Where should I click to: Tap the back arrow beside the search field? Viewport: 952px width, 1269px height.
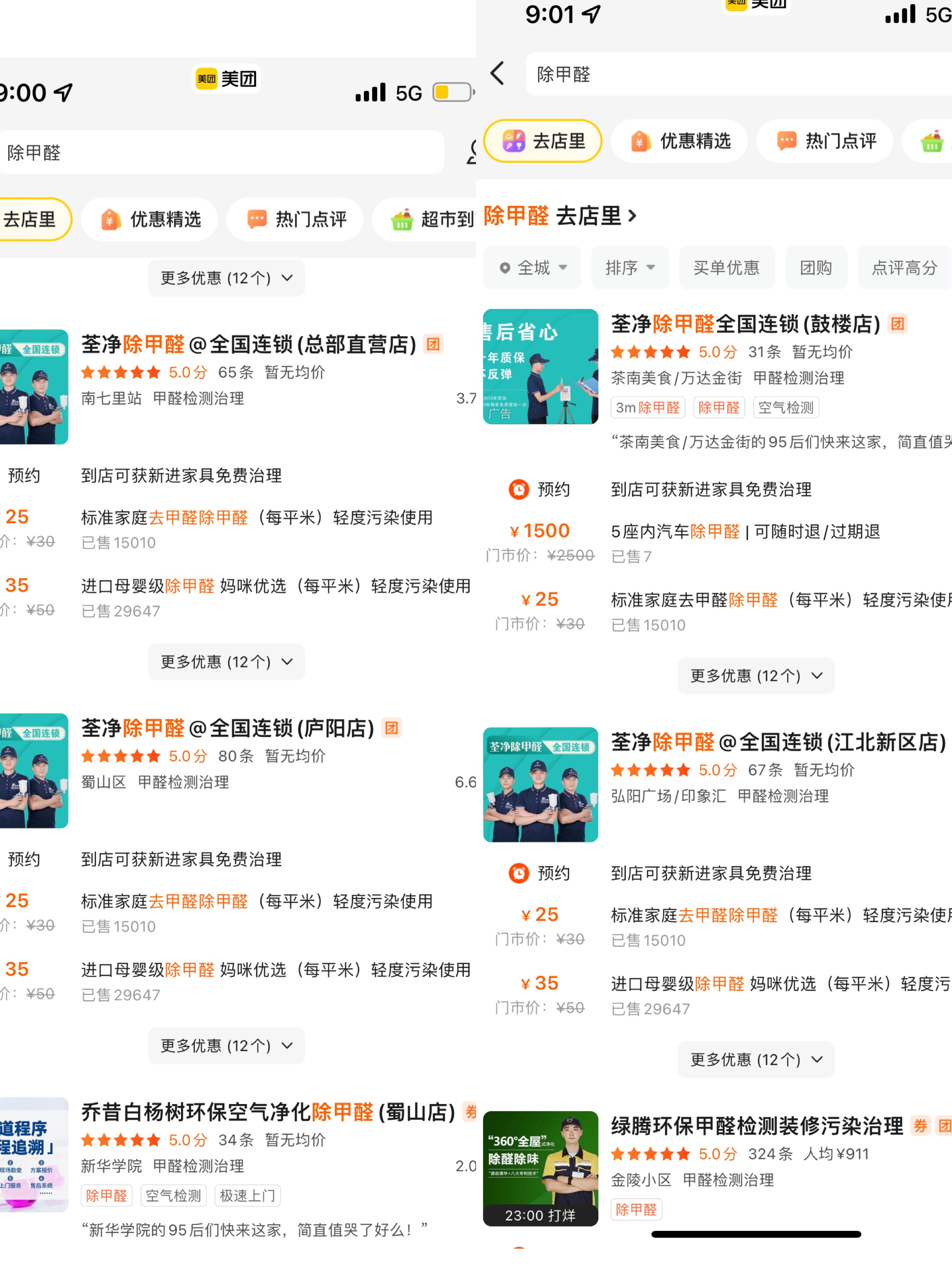click(x=498, y=73)
